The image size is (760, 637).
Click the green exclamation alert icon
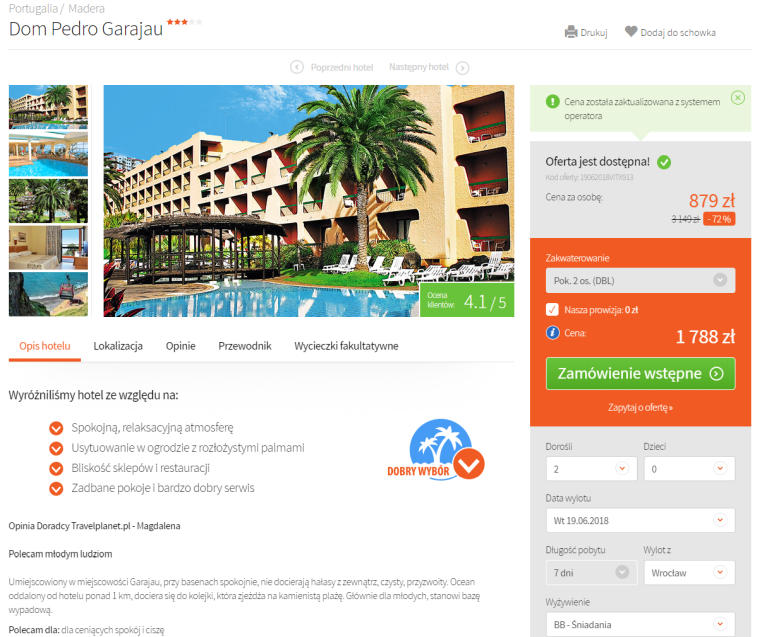(553, 102)
